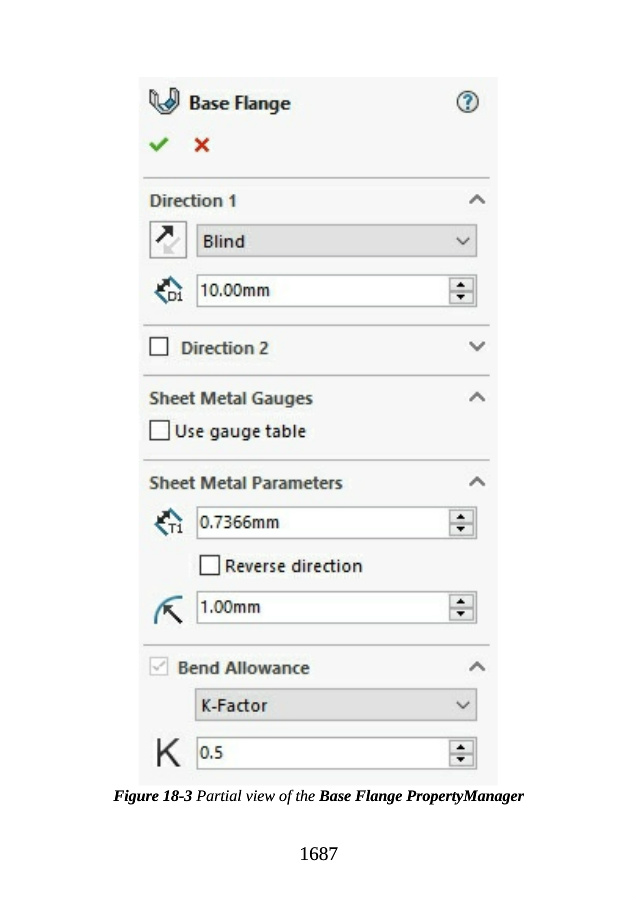Viewport: 636px width, 900px height.
Task: Tick the Reverse direction checkbox
Action: click(209, 566)
